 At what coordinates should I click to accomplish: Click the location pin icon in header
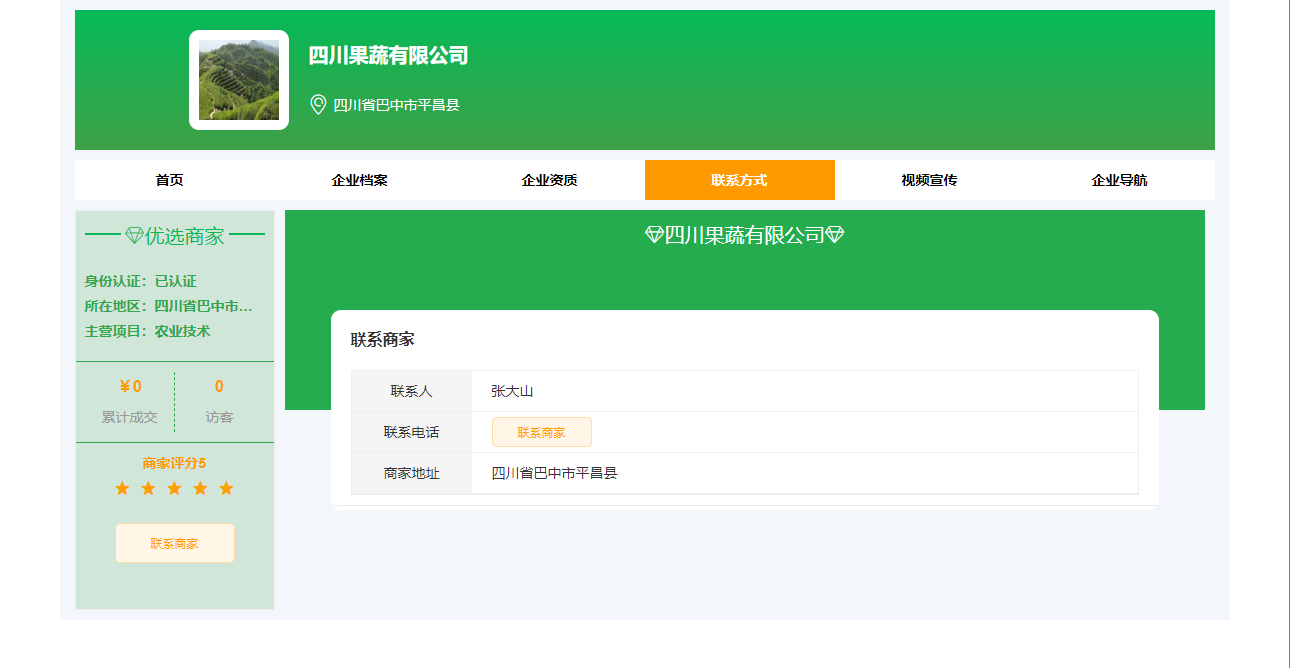click(318, 105)
